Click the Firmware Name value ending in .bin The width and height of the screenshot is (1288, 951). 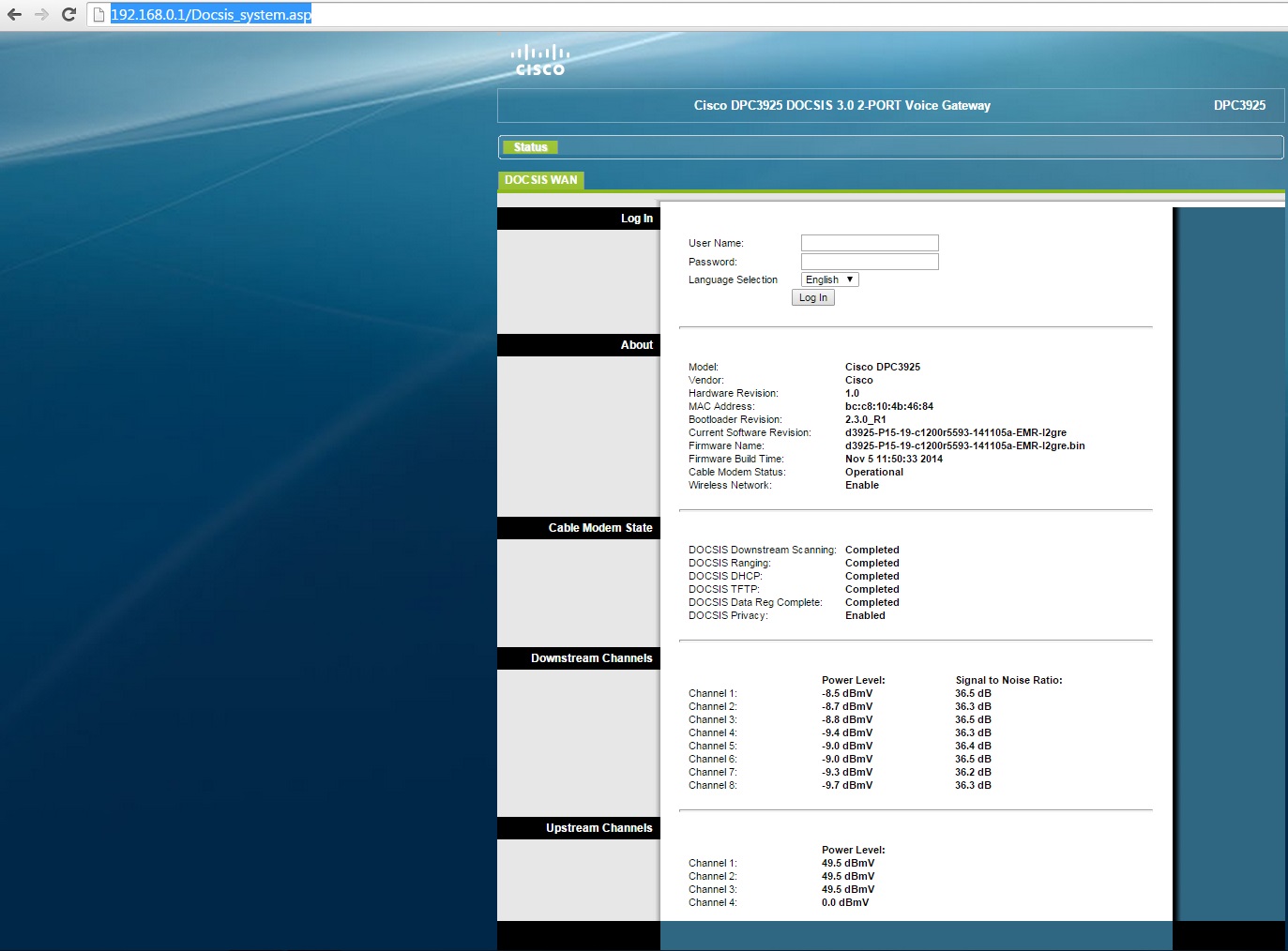point(965,445)
